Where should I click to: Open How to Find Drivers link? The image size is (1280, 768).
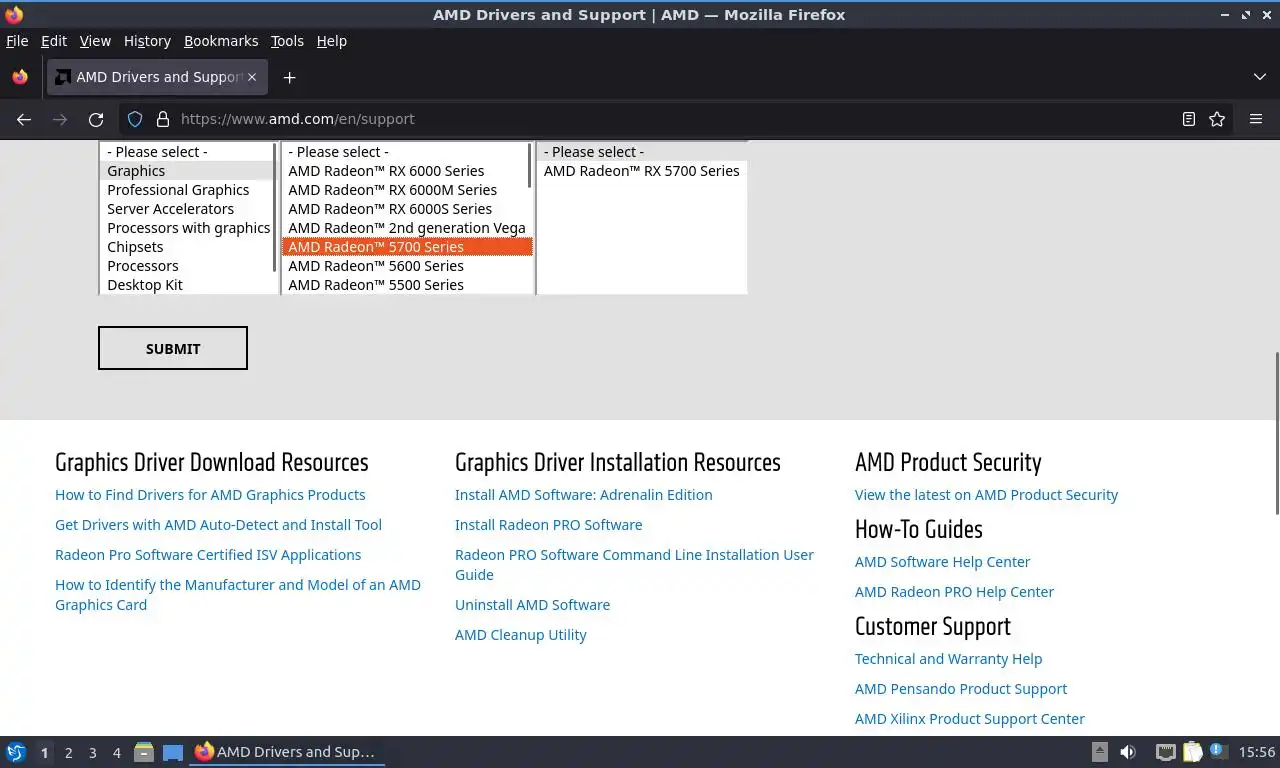click(x=210, y=495)
